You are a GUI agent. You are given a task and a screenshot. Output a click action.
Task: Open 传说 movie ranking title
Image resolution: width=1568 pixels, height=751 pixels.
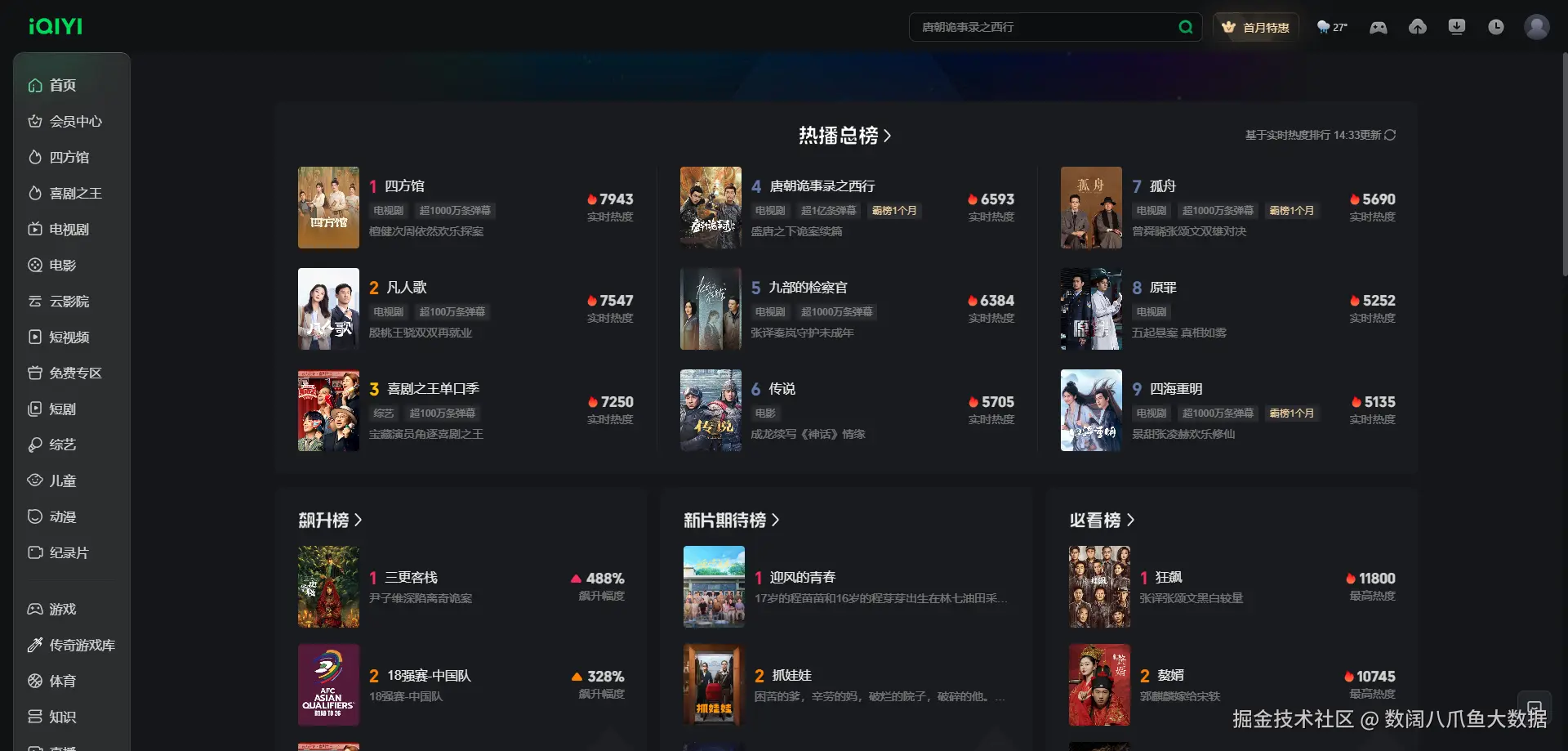[x=782, y=389]
